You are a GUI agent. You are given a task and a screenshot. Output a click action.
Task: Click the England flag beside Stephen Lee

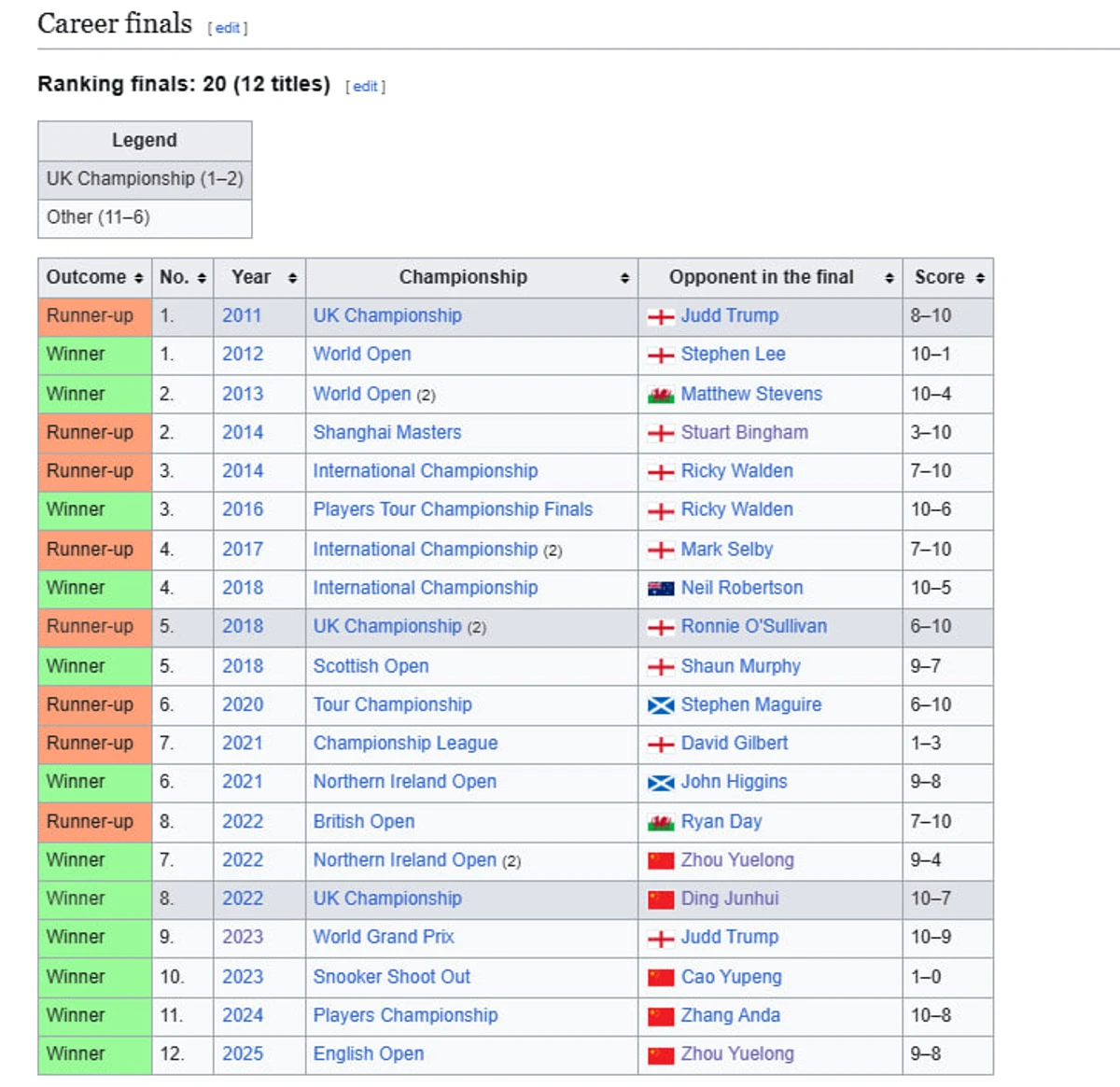click(661, 355)
